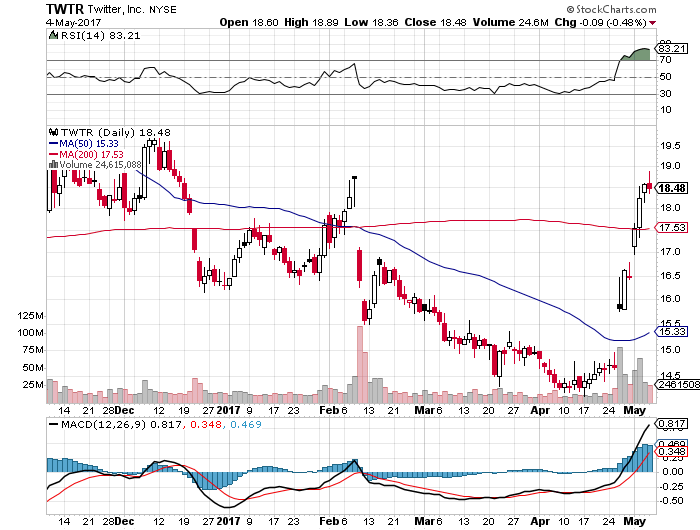Screen dimensions: 700x530
Task: Click Mar on the price panel date axis
Action: [424, 410]
